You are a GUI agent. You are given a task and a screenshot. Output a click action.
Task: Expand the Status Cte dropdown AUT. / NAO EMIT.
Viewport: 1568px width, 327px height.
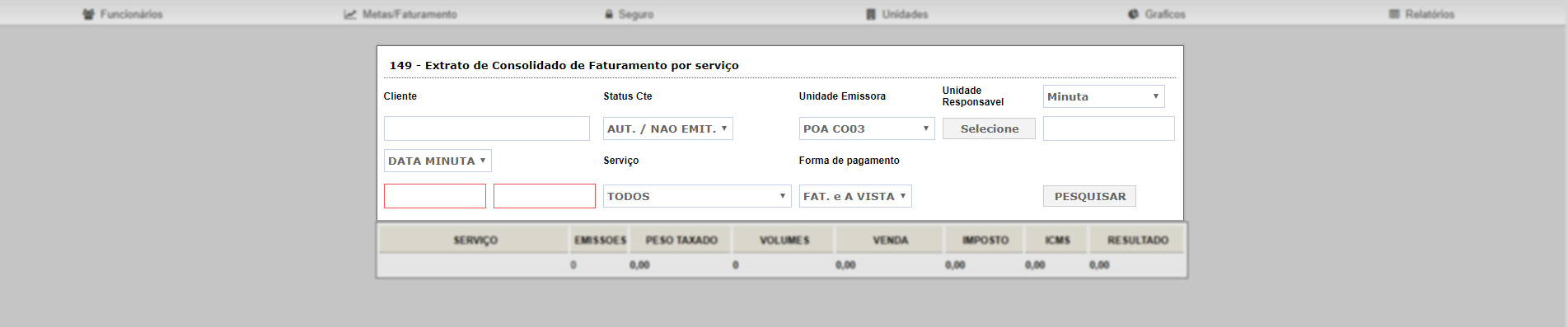[668, 128]
